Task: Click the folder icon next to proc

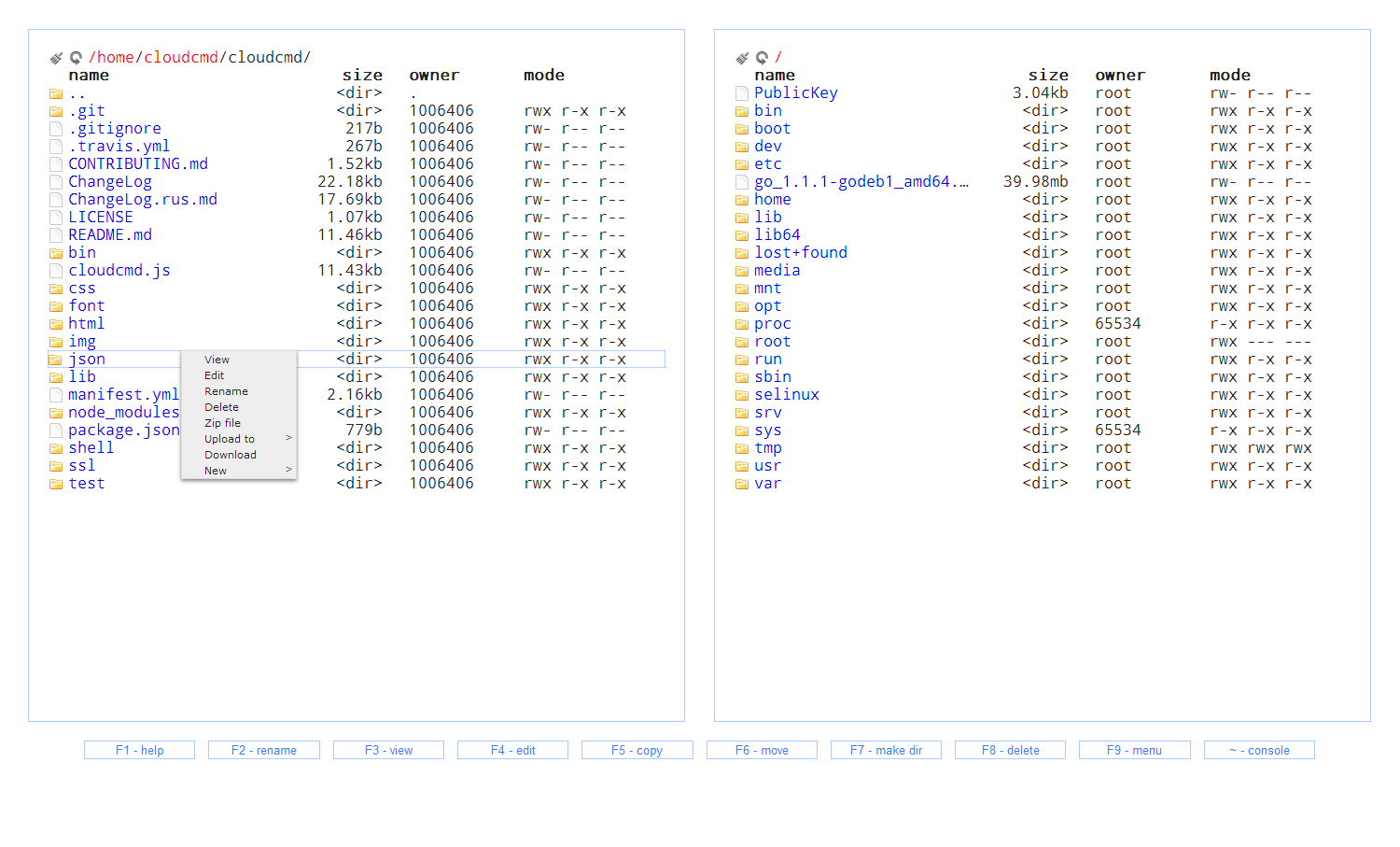Action: [742, 324]
